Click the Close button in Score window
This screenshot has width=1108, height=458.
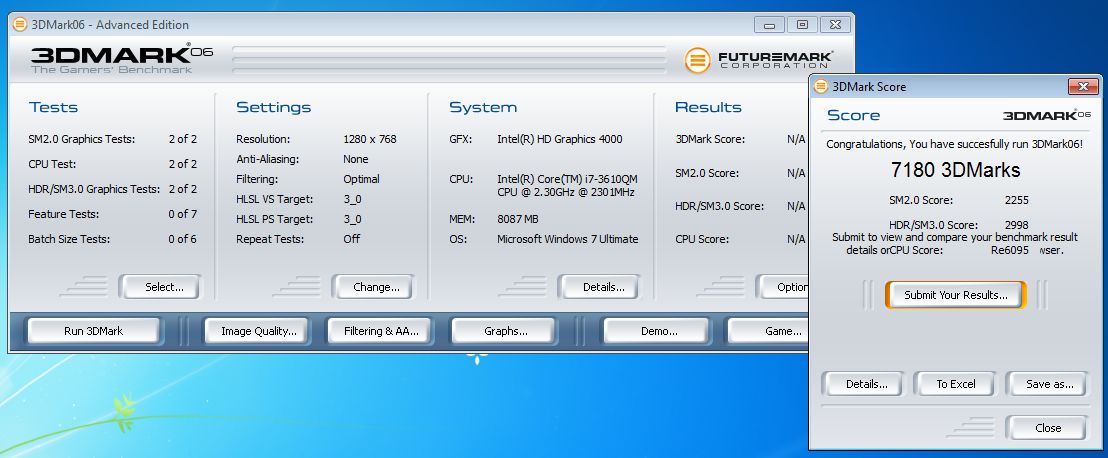(x=1048, y=428)
